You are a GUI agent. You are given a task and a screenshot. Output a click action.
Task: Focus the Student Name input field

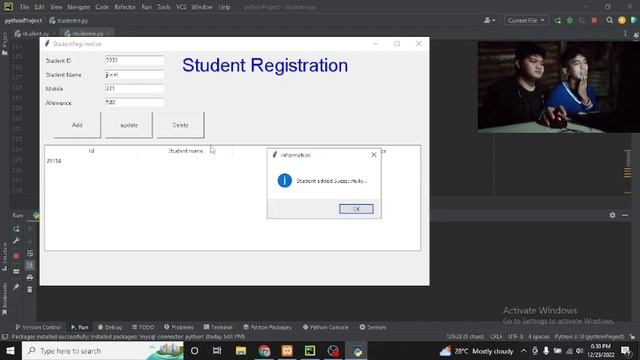(134, 74)
